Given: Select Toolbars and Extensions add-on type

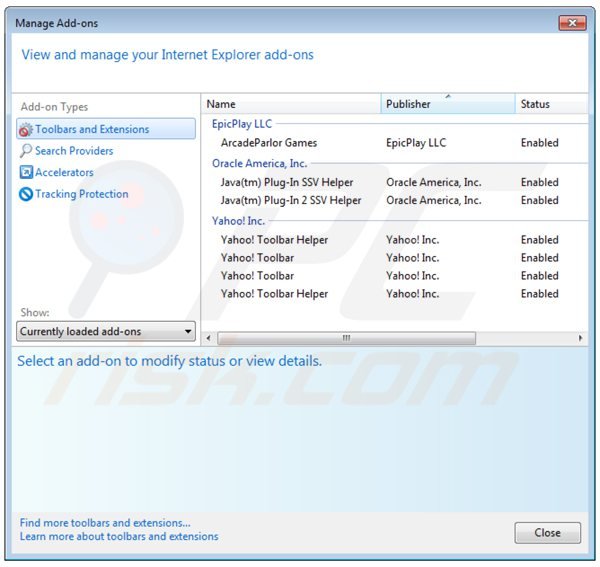Looking at the screenshot, I should tap(106, 129).
